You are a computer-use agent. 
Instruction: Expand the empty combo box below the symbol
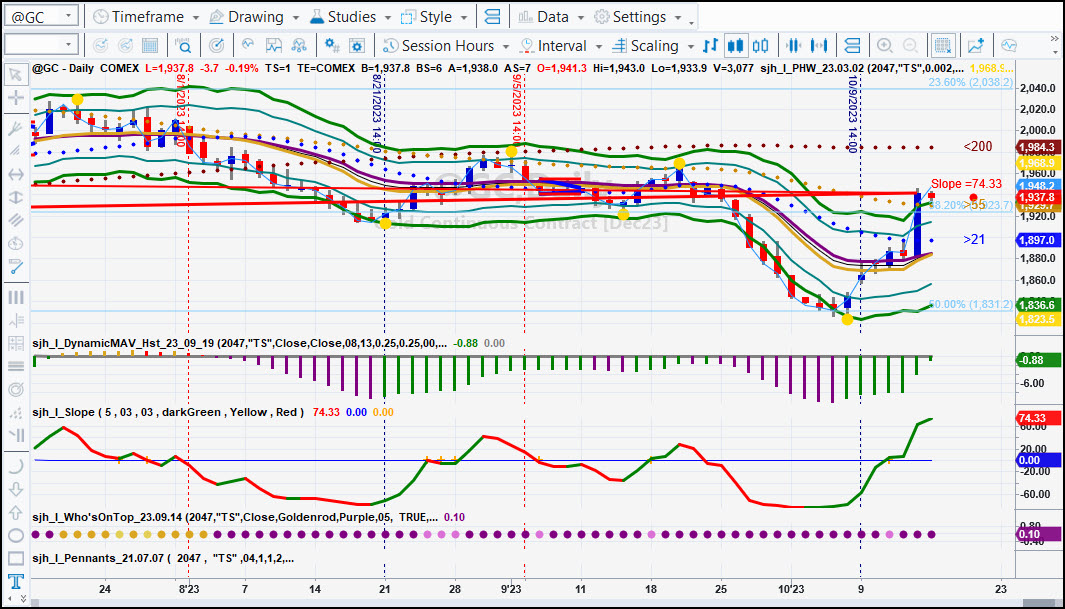(x=69, y=45)
